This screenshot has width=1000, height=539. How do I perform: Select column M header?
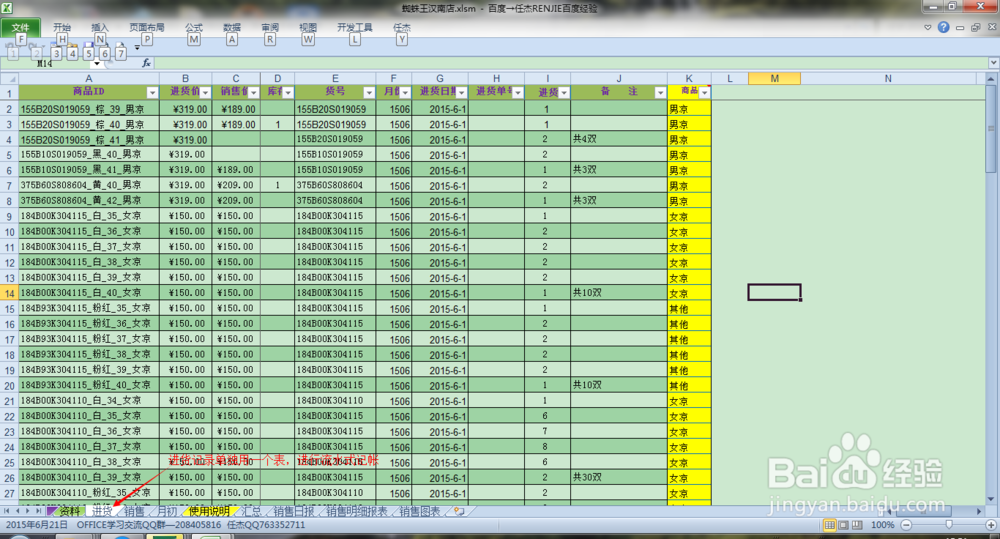774,78
